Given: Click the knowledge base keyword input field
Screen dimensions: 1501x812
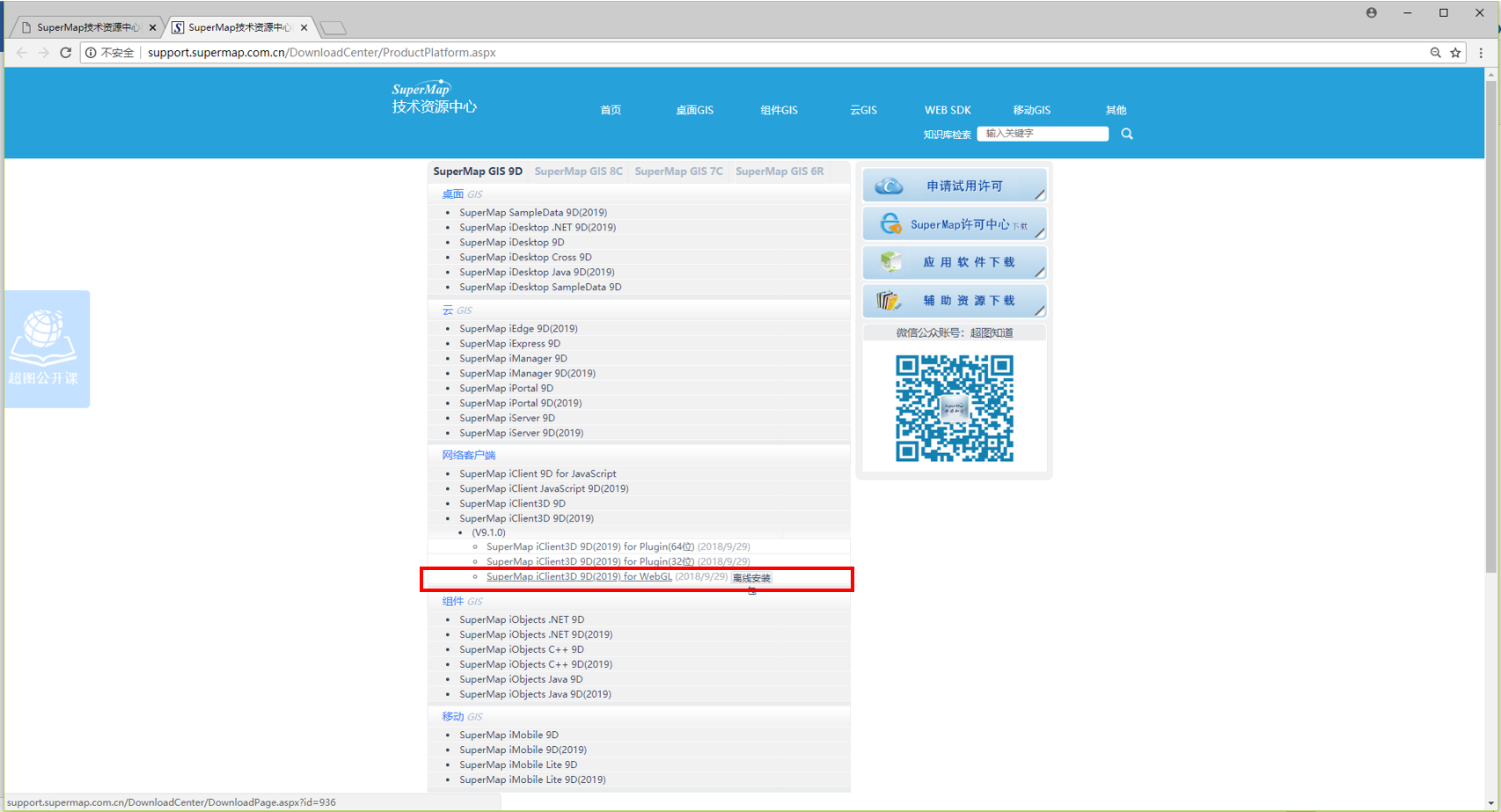Looking at the screenshot, I should tap(1043, 134).
